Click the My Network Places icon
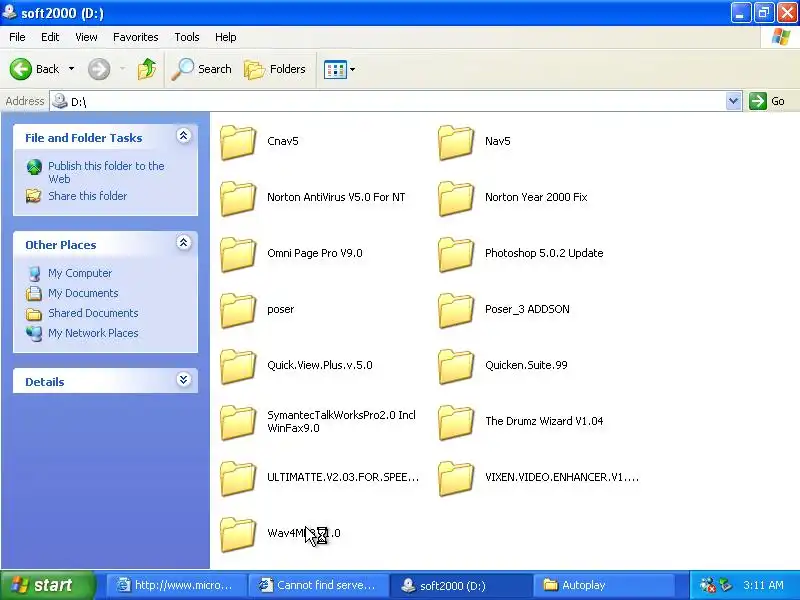800x600 pixels. point(34,333)
